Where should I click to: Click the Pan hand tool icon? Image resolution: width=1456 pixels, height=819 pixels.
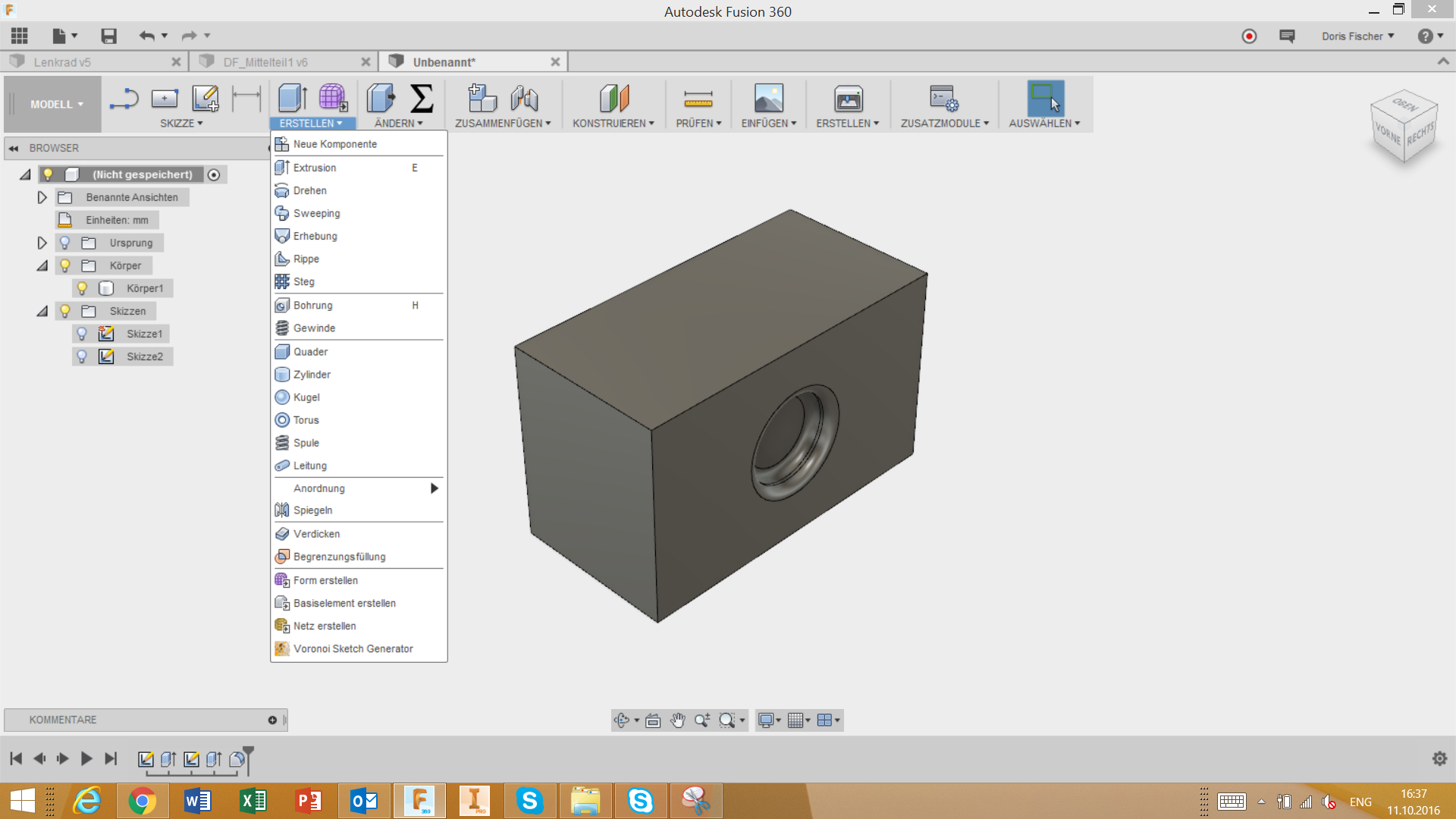click(677, 720)
